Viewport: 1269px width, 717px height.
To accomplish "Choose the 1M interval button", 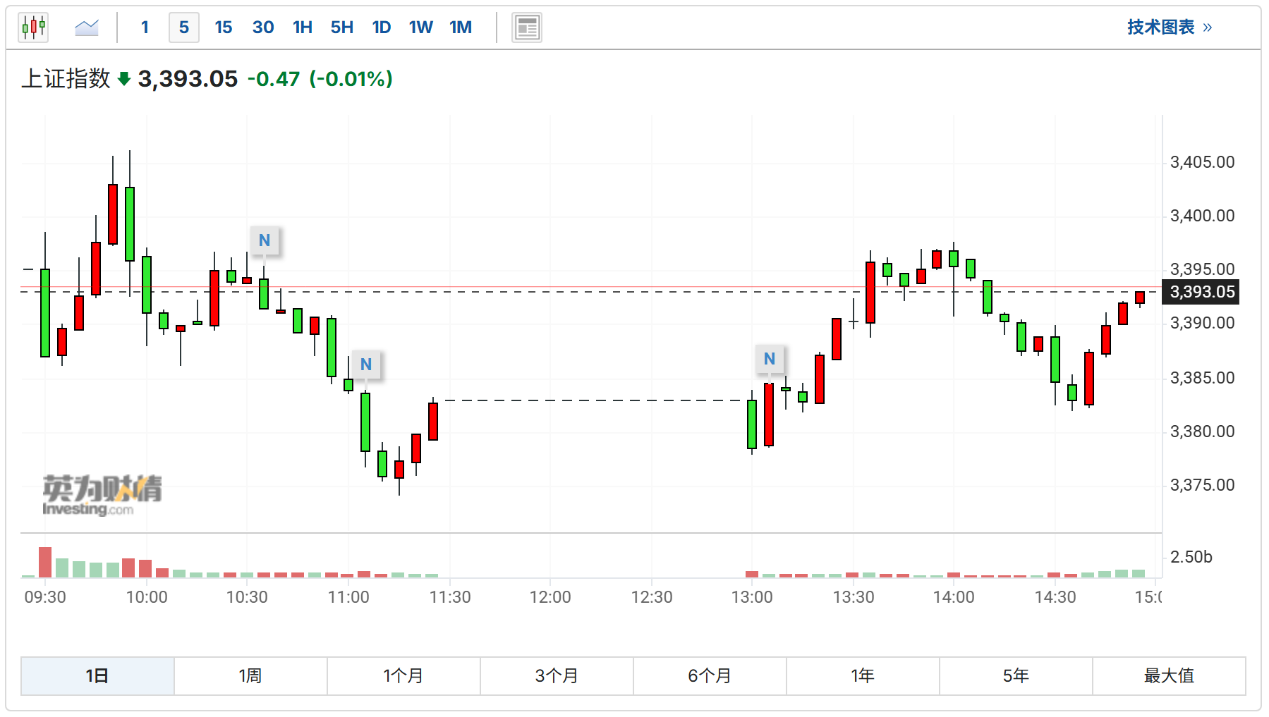I will [460, 27].
